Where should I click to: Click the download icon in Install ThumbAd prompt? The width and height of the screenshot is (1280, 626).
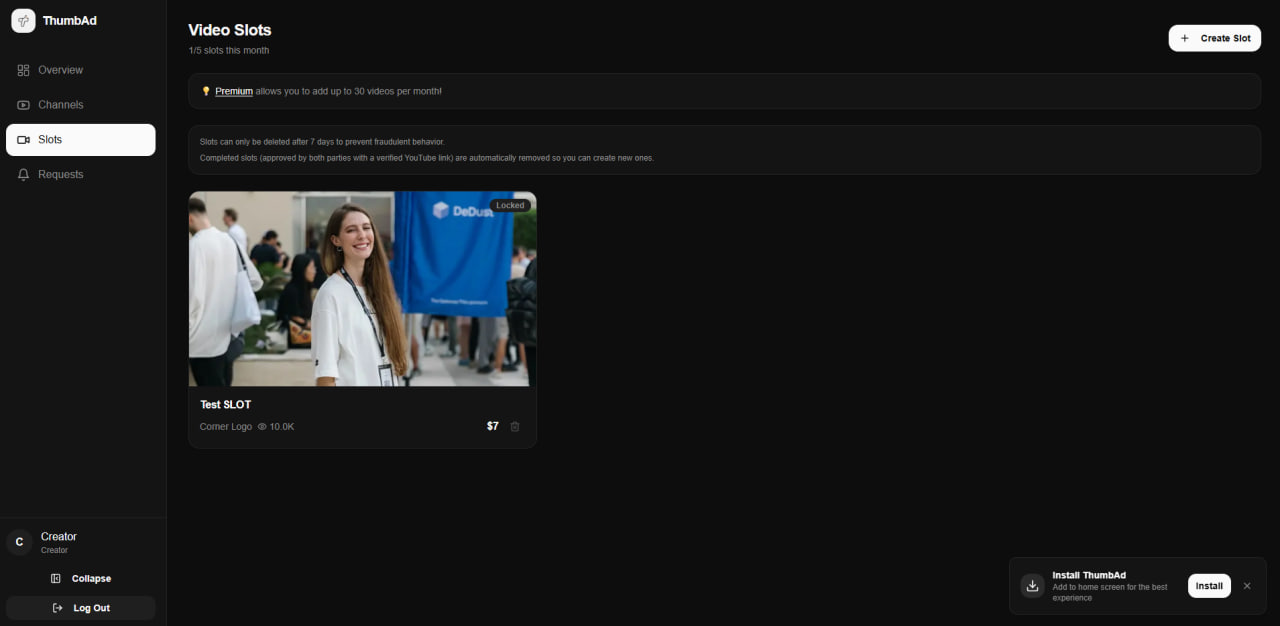(1032, 586)
